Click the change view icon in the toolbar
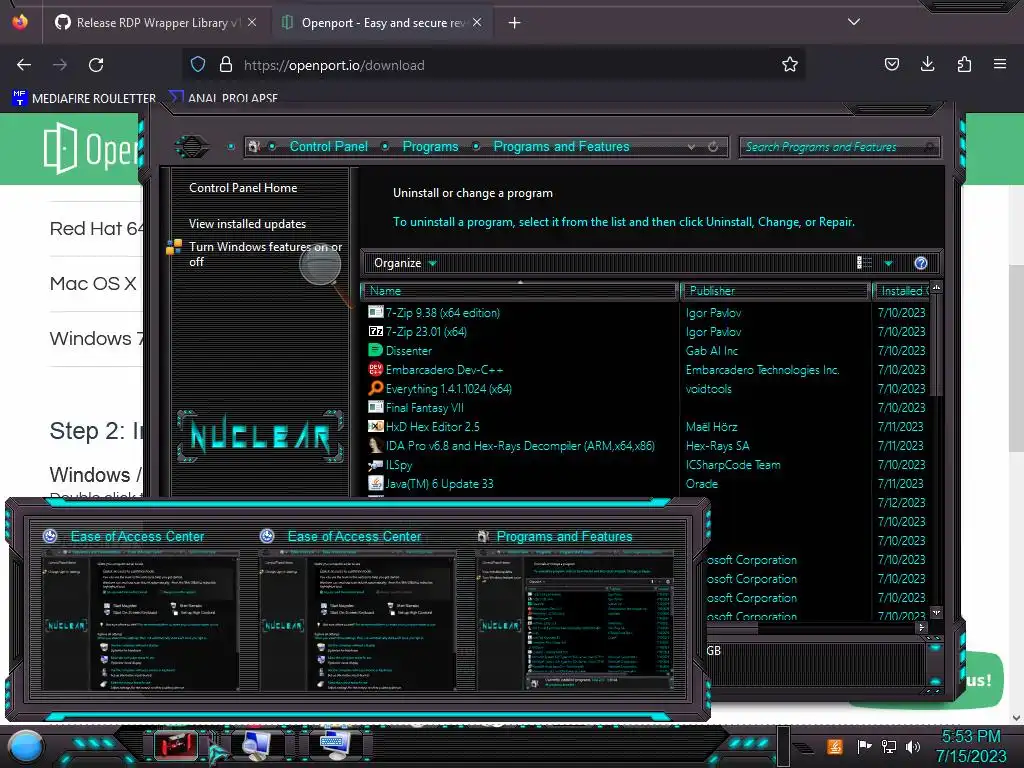The image size is (1024, 768). click(864, 263)
